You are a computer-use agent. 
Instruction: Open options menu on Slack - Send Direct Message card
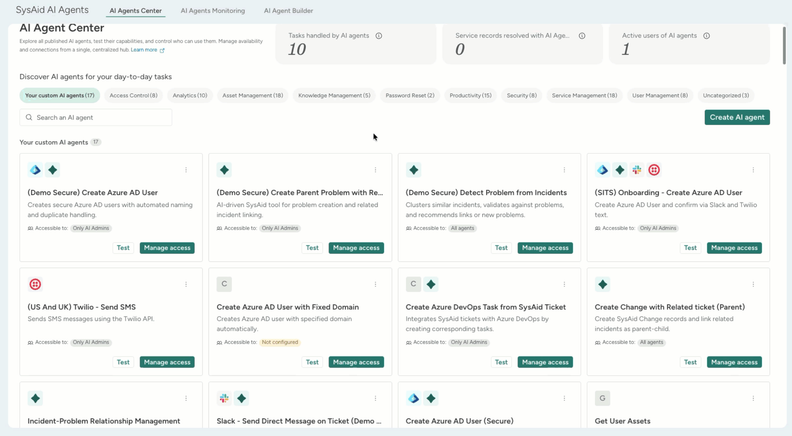pos(375,399)
